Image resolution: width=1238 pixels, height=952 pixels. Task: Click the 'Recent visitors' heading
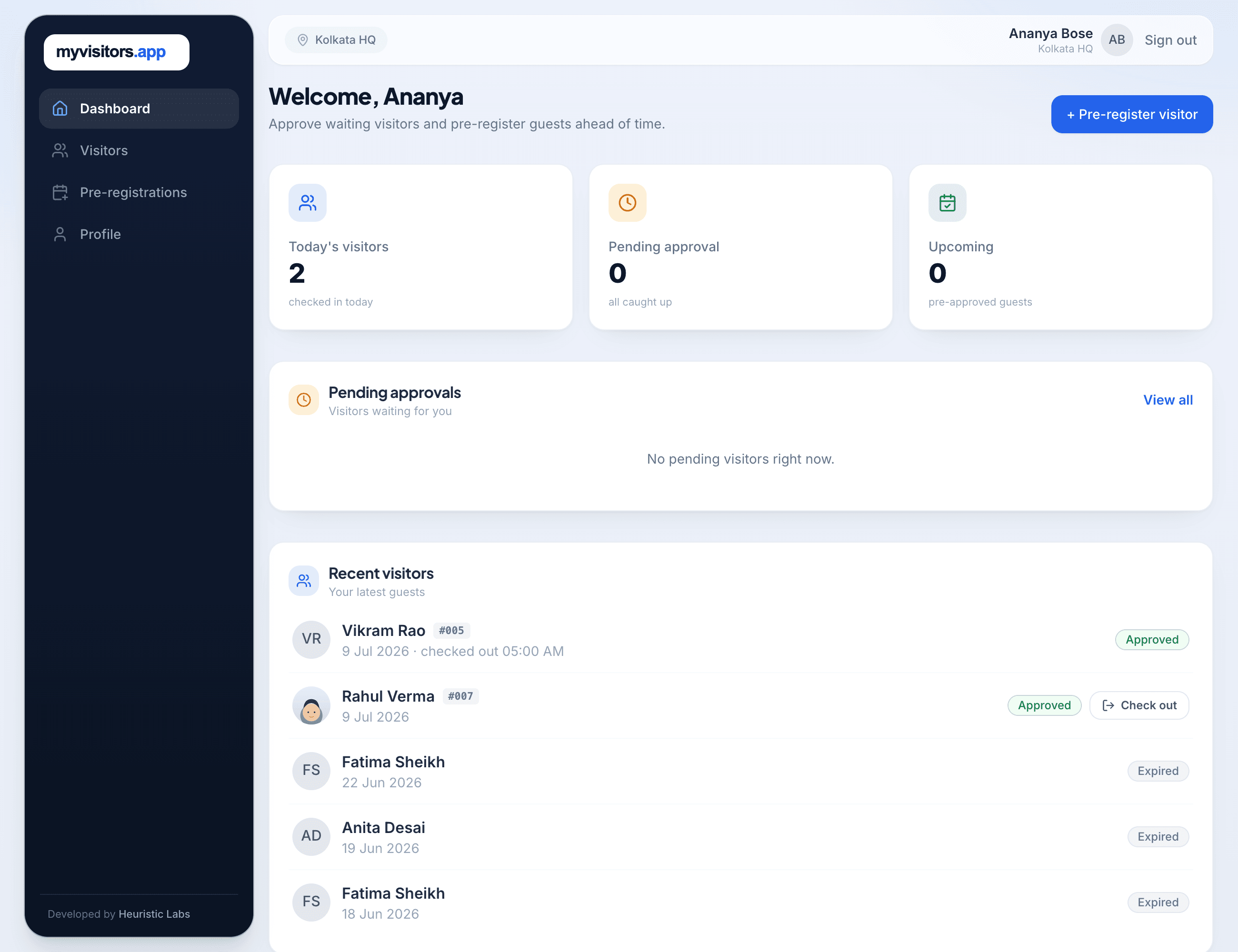point(381,574)
